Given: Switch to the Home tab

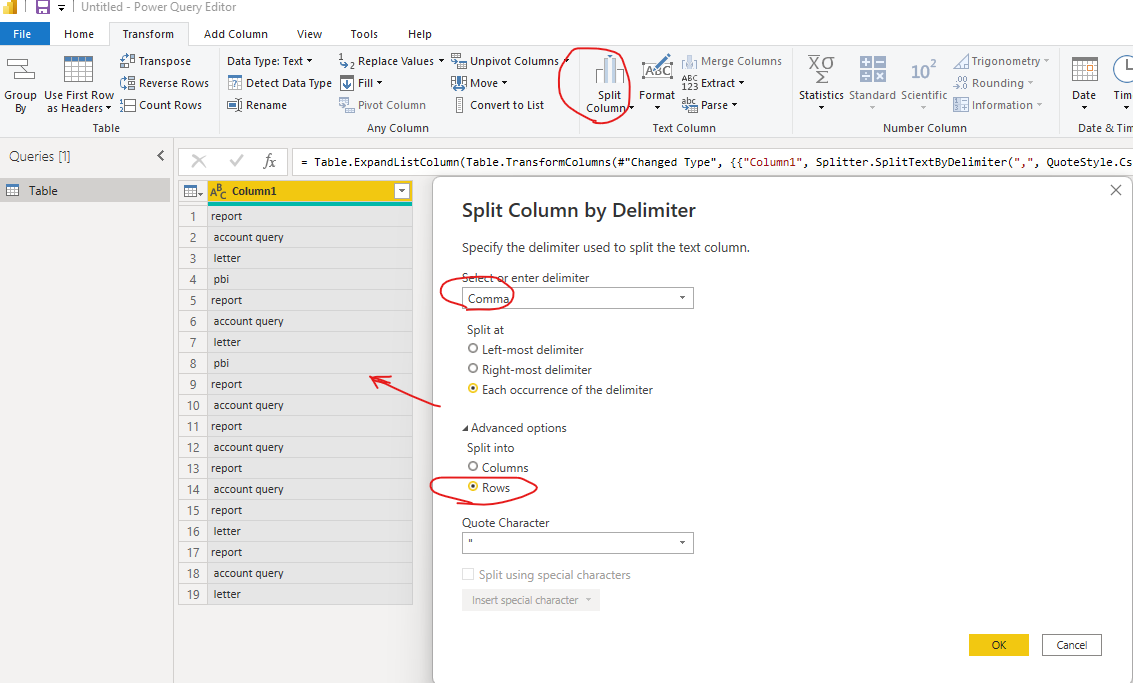Looking at the screenshot, I should pos(79,34).
